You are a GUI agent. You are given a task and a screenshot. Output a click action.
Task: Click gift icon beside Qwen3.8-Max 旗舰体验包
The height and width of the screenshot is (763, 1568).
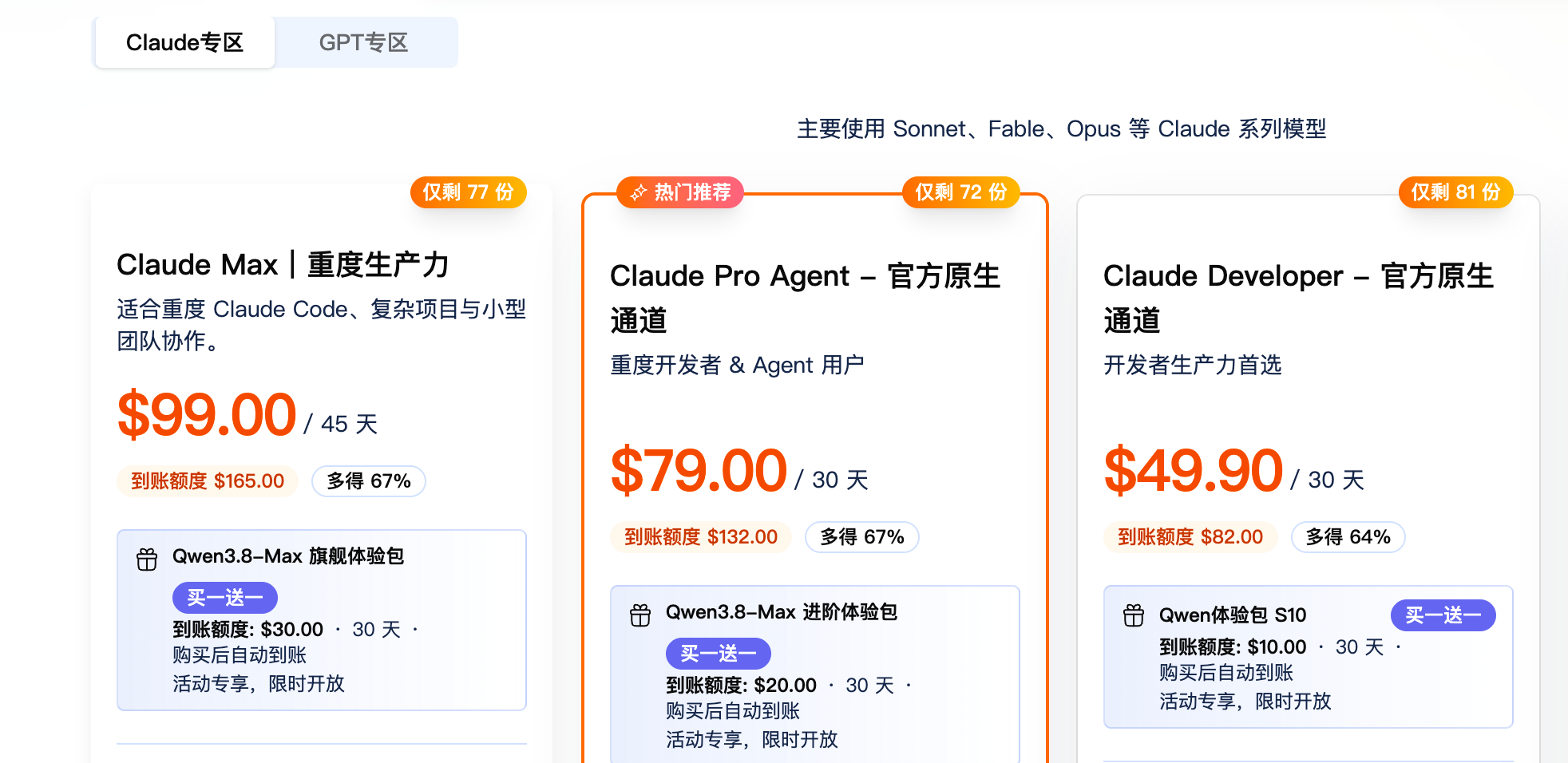[x=147, y=559]
